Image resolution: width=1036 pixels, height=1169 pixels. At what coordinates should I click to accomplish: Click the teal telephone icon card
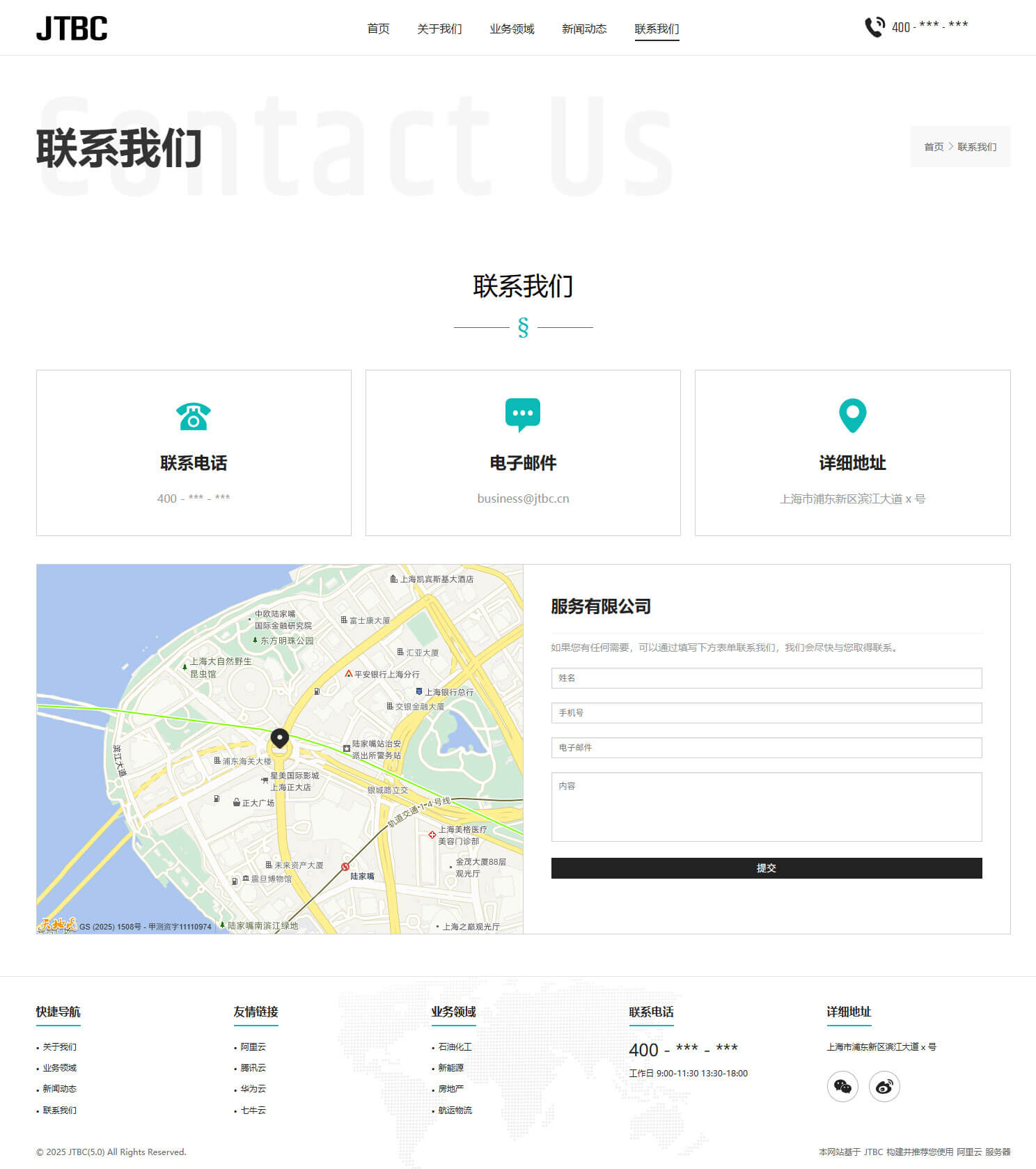click(x=193, y=416)
